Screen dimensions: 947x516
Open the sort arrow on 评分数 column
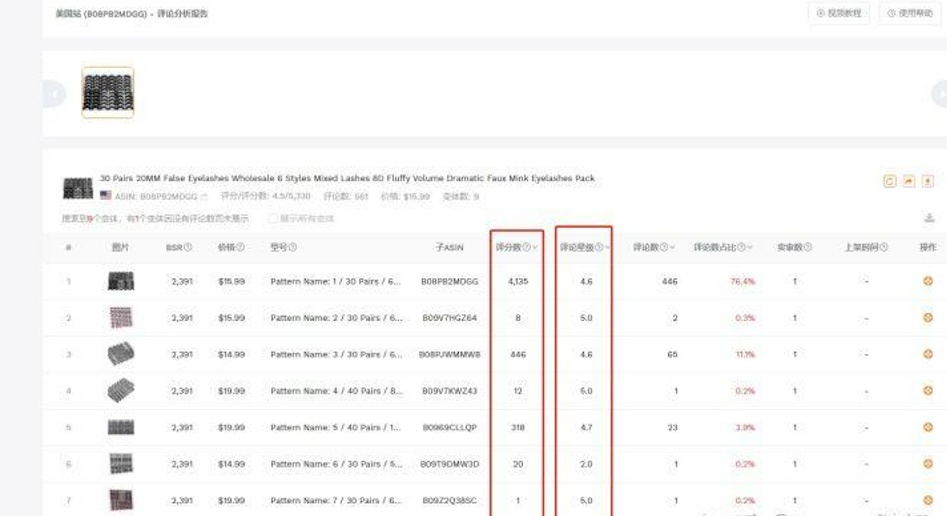[534, 247]
